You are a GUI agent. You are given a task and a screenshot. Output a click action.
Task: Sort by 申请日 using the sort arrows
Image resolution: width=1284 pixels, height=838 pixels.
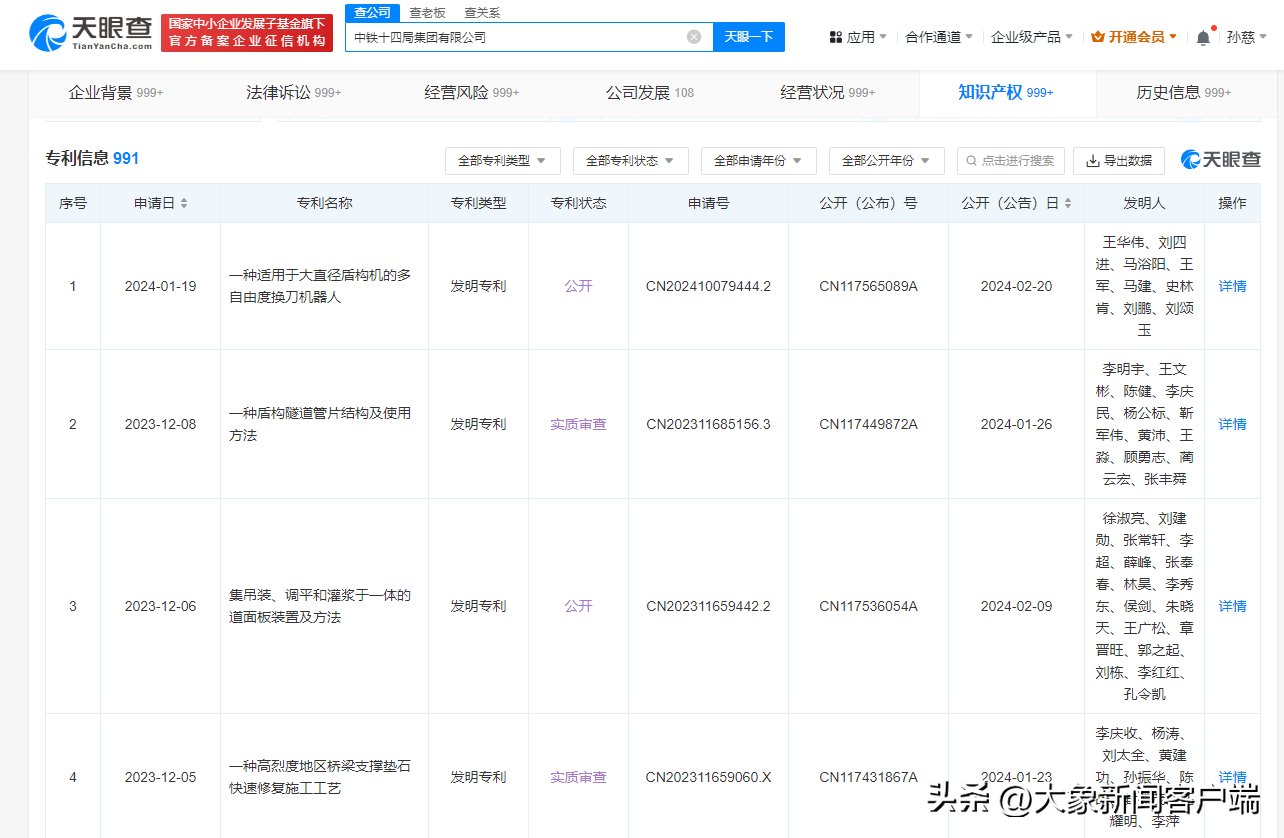pos(184,203)
